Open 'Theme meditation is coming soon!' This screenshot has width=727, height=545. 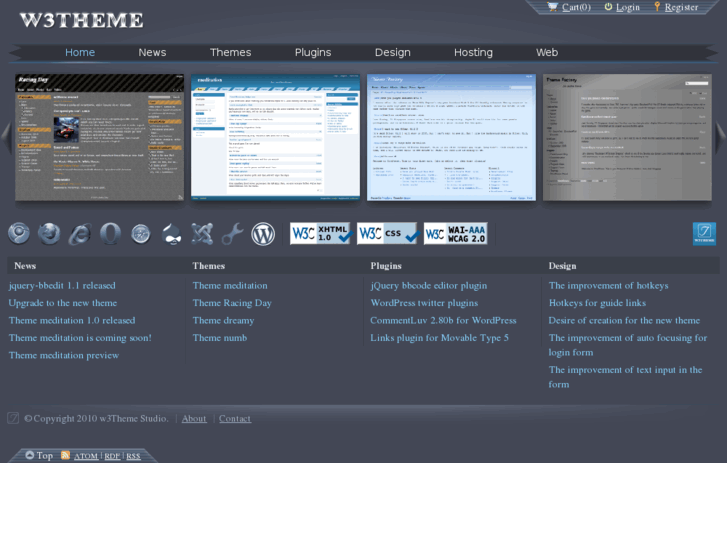pos(80,338)
